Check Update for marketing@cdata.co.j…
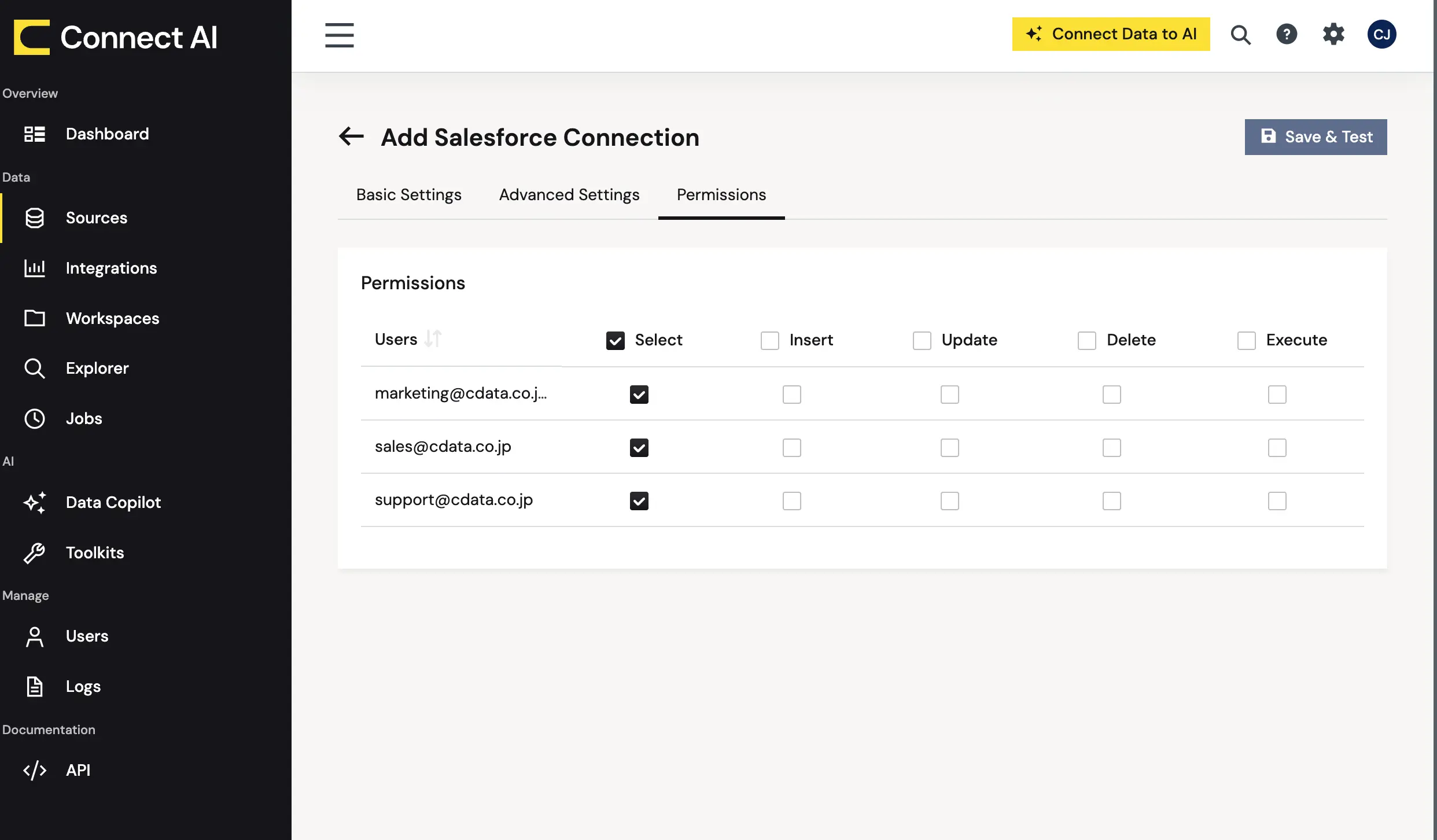 click(950, 395)
